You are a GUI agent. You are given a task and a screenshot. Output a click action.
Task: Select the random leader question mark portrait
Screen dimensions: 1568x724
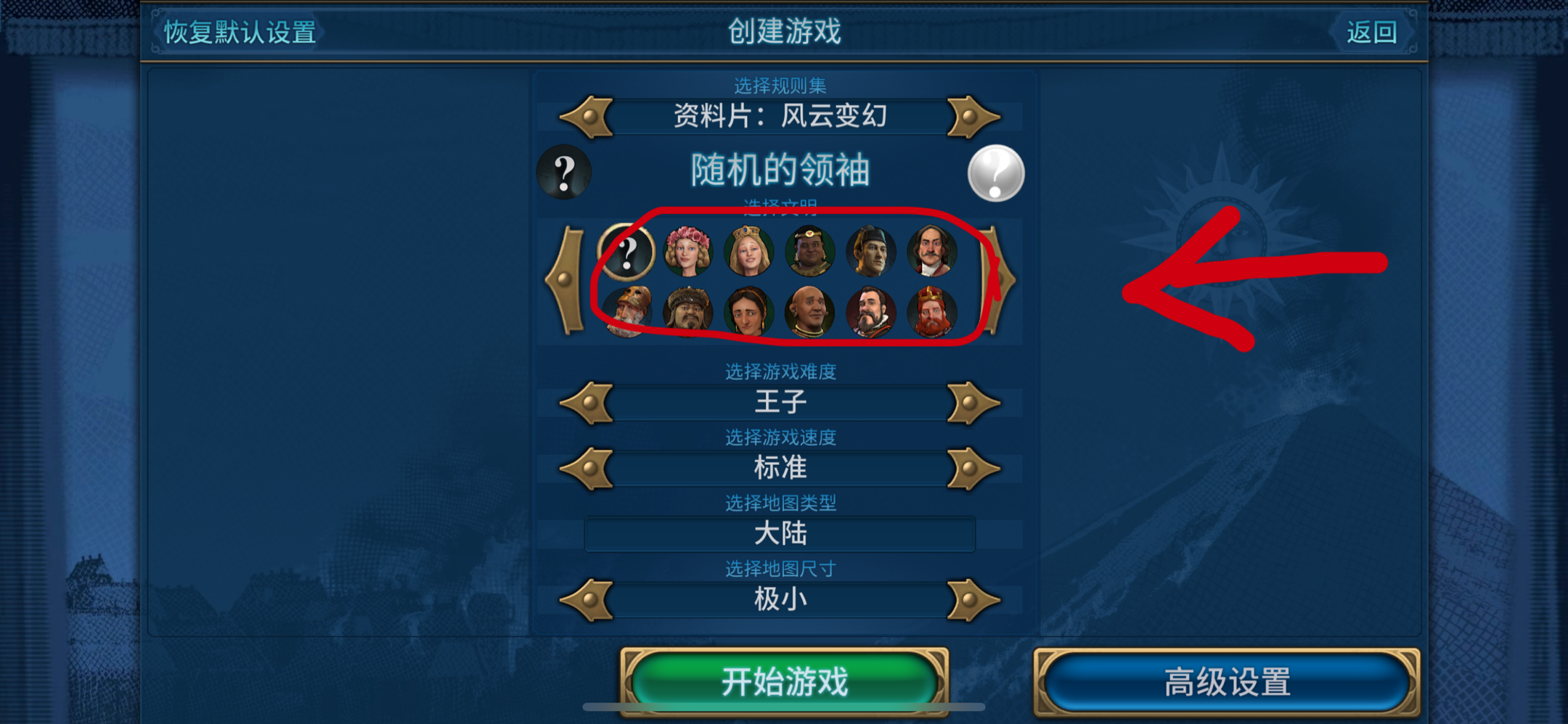tap(626, 252)
